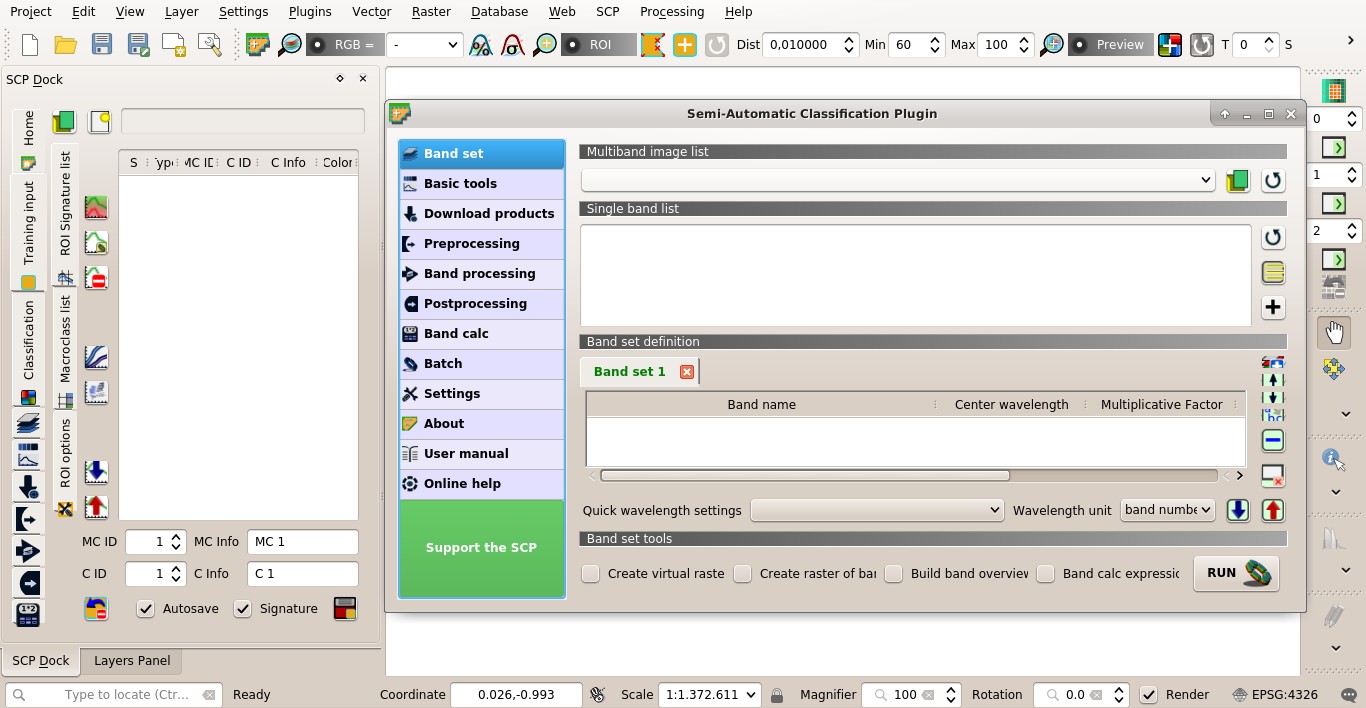This screenshot has width=1366, height=708.
Task: Toggle the ROI display radio button
Action: coord(574,44)
